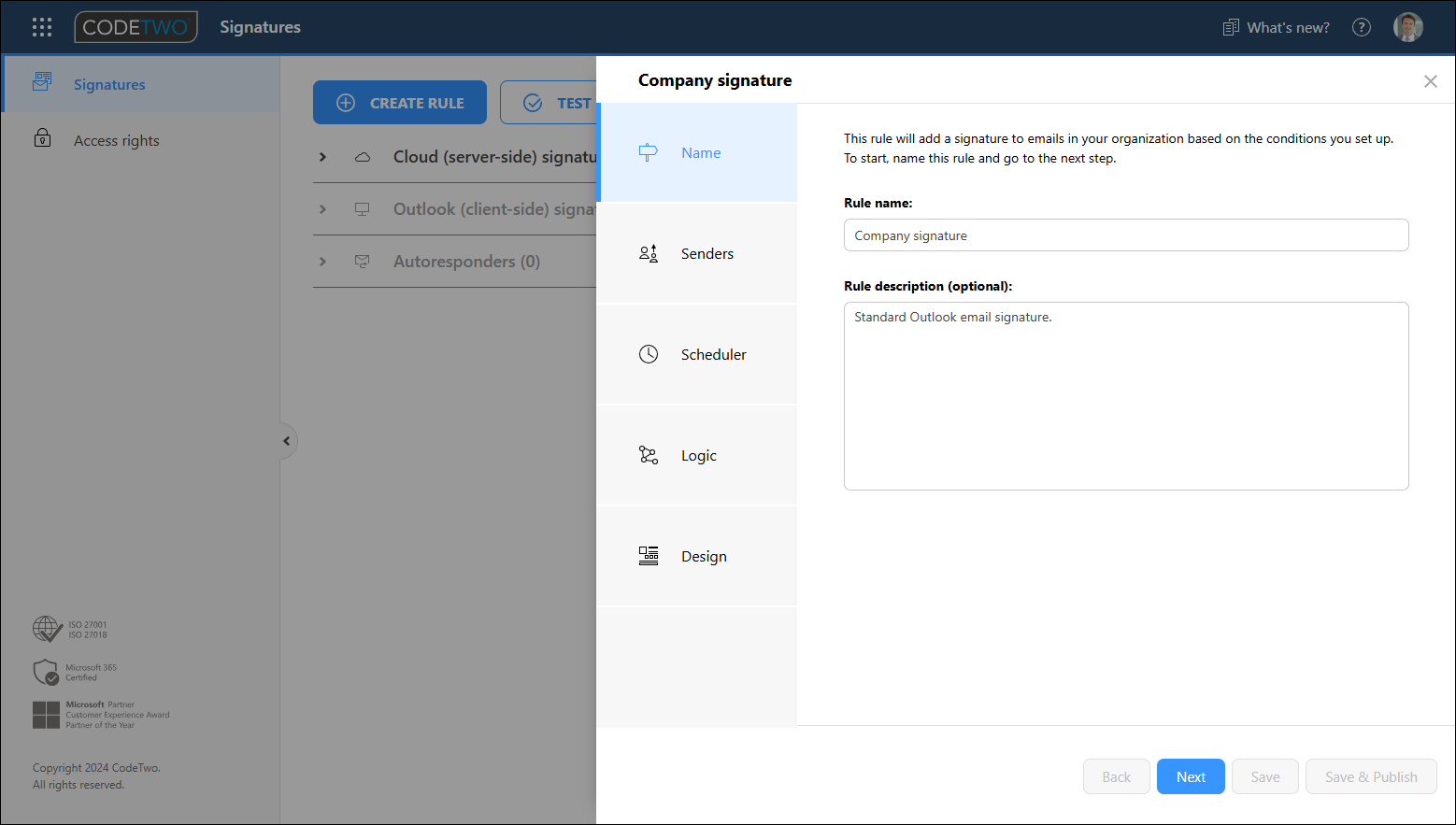Click Next to proceed to Senders
This screenshot has width=1456, height=825.
click(1190, 775)
